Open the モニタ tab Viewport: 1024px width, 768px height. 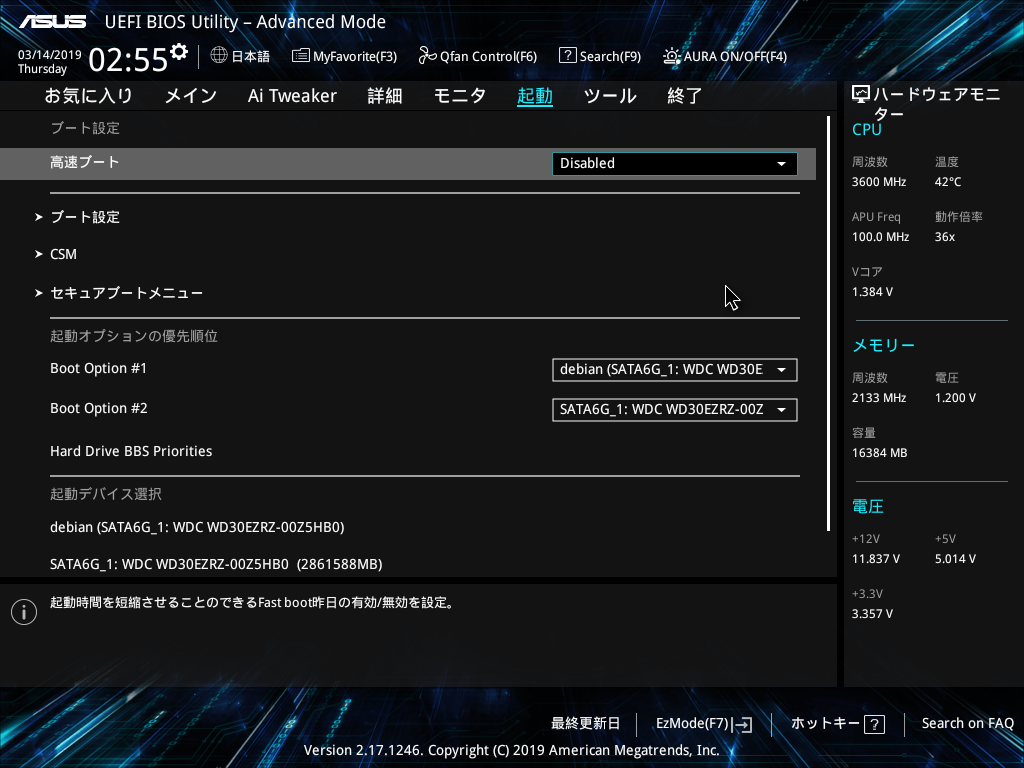460,96
